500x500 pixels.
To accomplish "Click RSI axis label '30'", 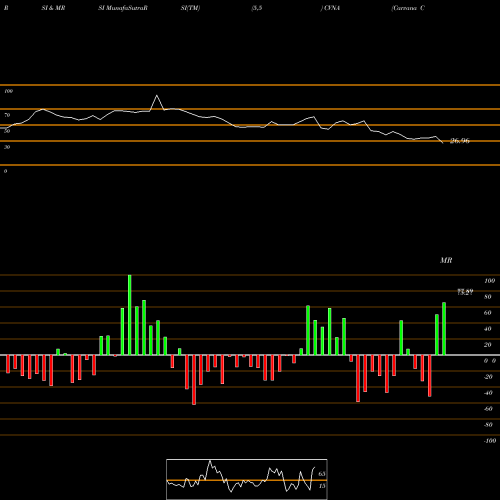I will (7, 147).
